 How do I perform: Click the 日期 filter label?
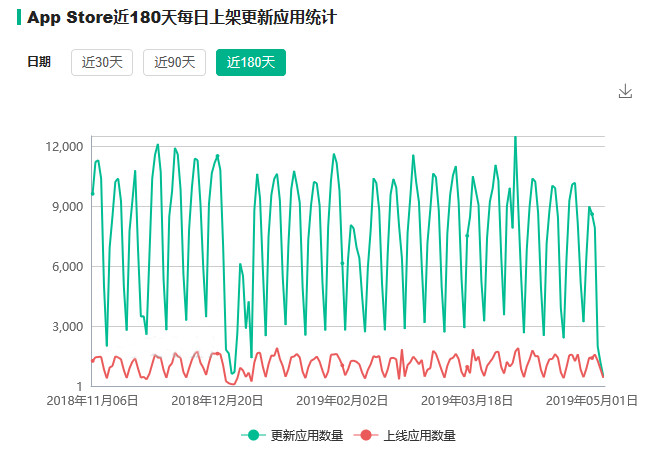pyautogui.click(x=39, y=62)
